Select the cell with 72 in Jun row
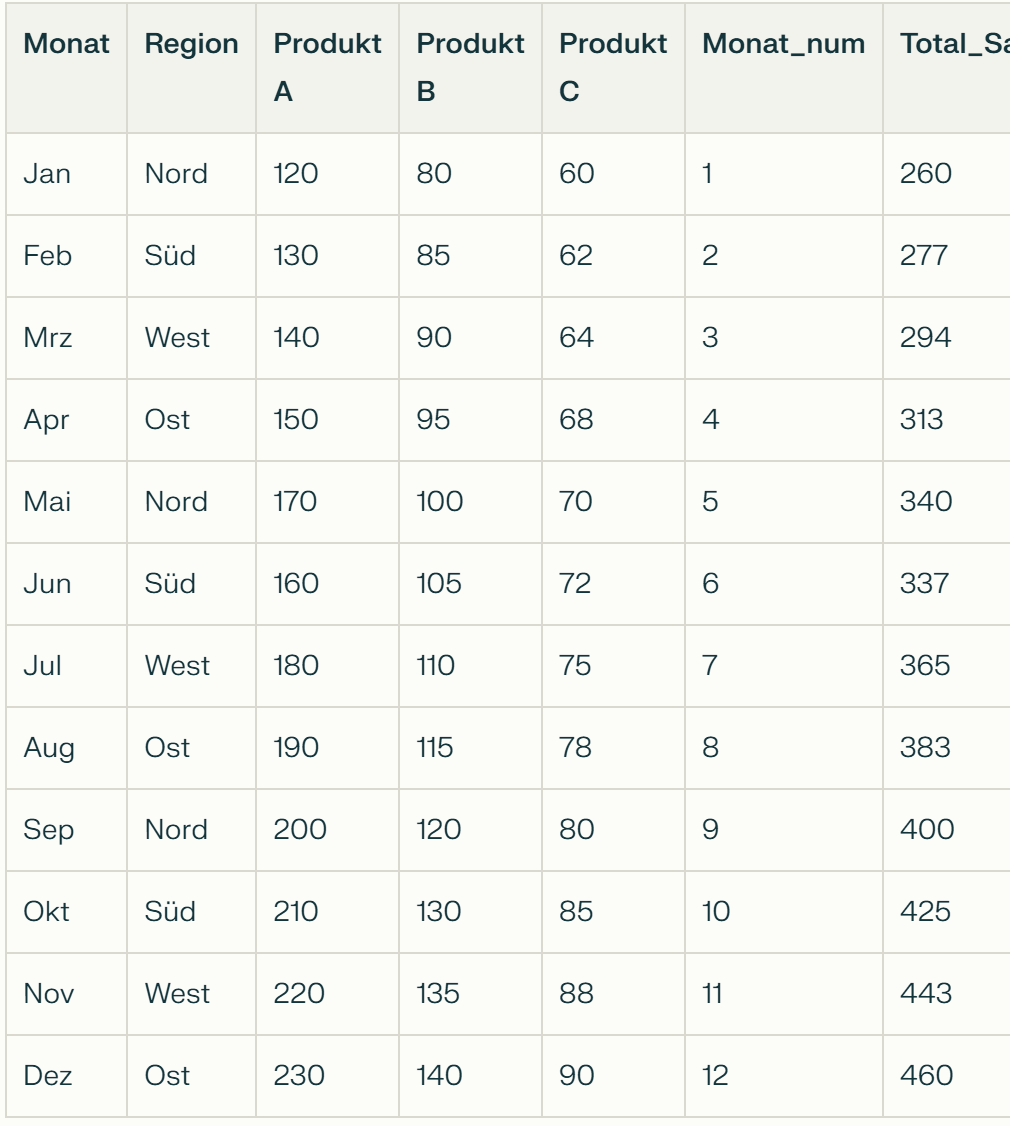This screenshot has width=1010, height=1126. click(613, 583)
